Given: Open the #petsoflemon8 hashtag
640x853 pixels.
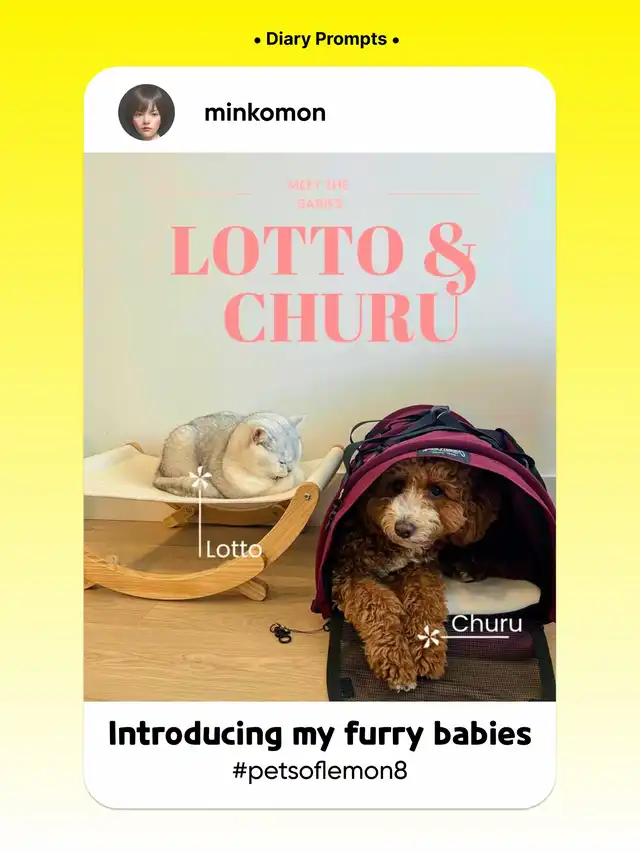Looking at the screenshot, I should 320,770.
